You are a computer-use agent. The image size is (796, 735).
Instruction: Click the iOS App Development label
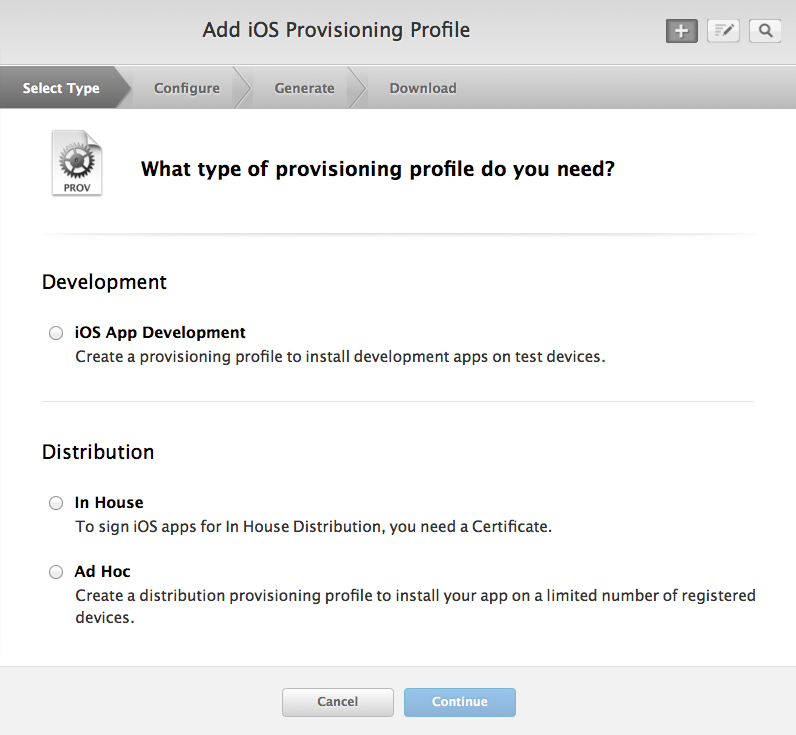pyautogui.click(x=160, y=333)
